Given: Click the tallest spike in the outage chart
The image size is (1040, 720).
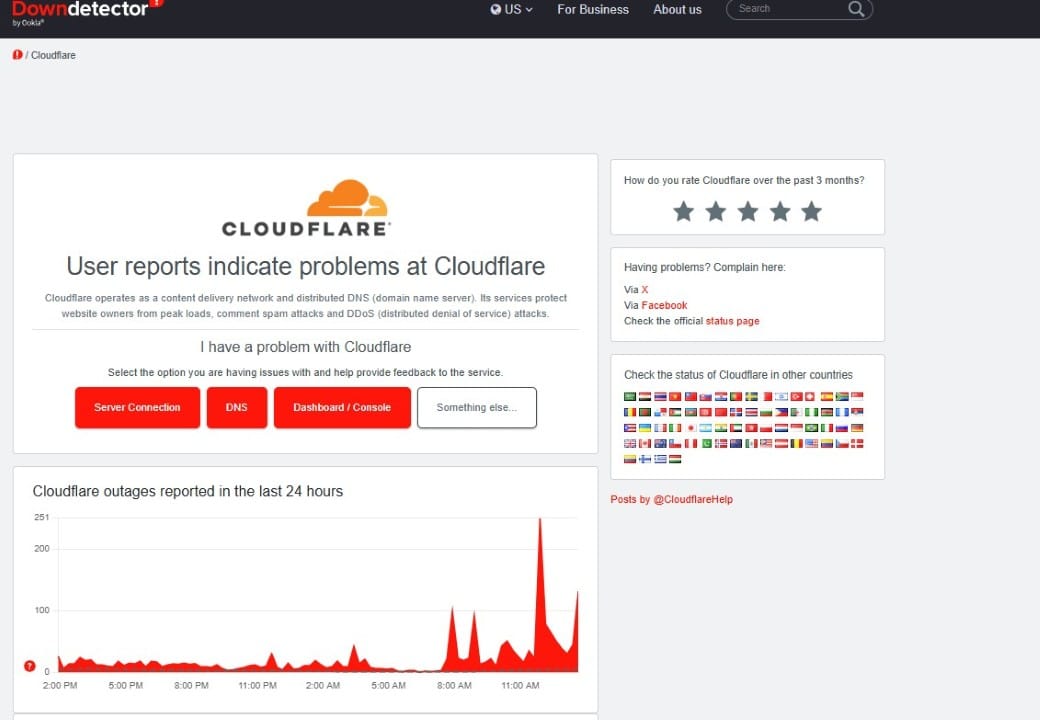Looking at the screenshot, I should point(540,597).
